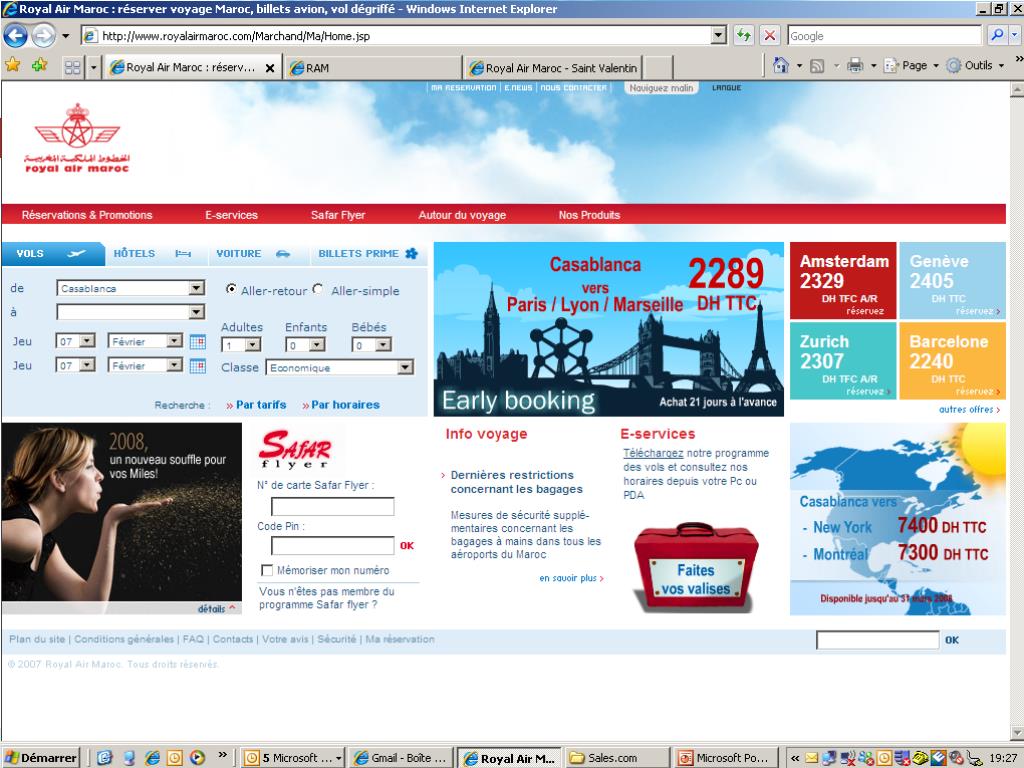Open the destination city dropdown
Screen dimensions: 1024x768
(x=197, y=312)
